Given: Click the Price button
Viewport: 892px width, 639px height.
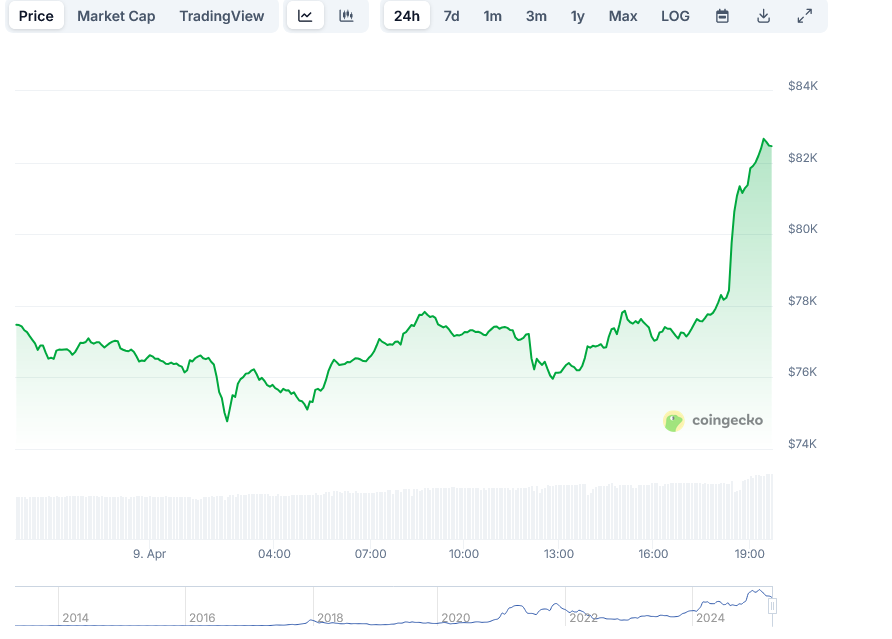Looking at the screenshot, I should (36, 16).
